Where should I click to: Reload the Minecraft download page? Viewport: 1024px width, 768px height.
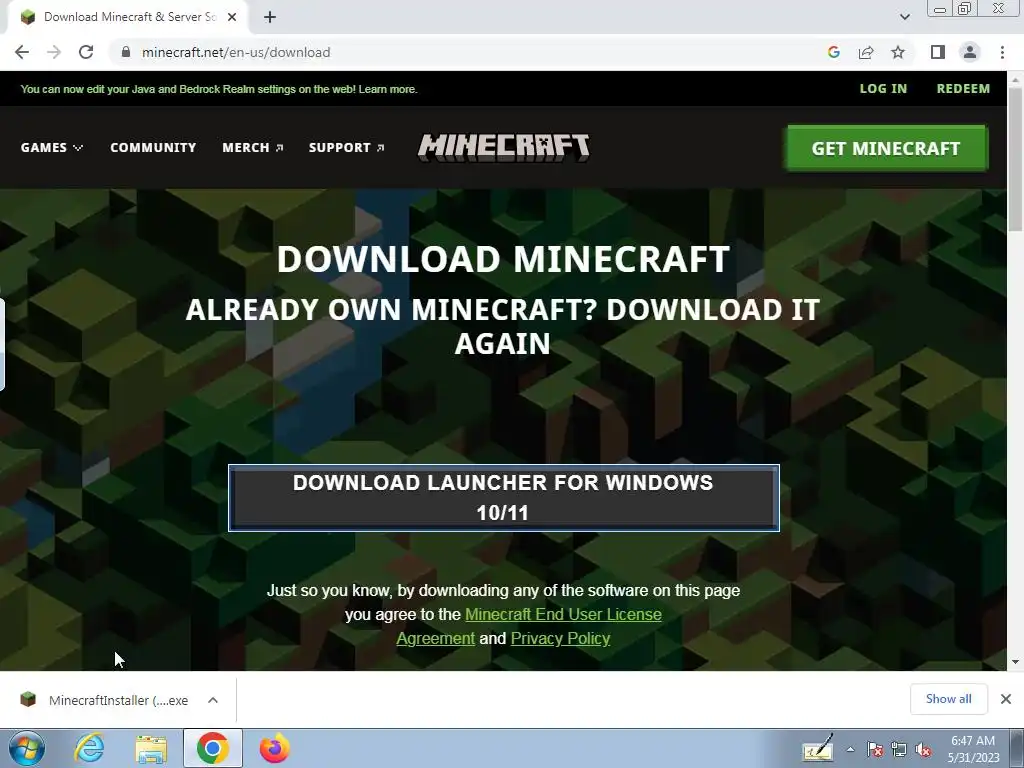[86, 52]
